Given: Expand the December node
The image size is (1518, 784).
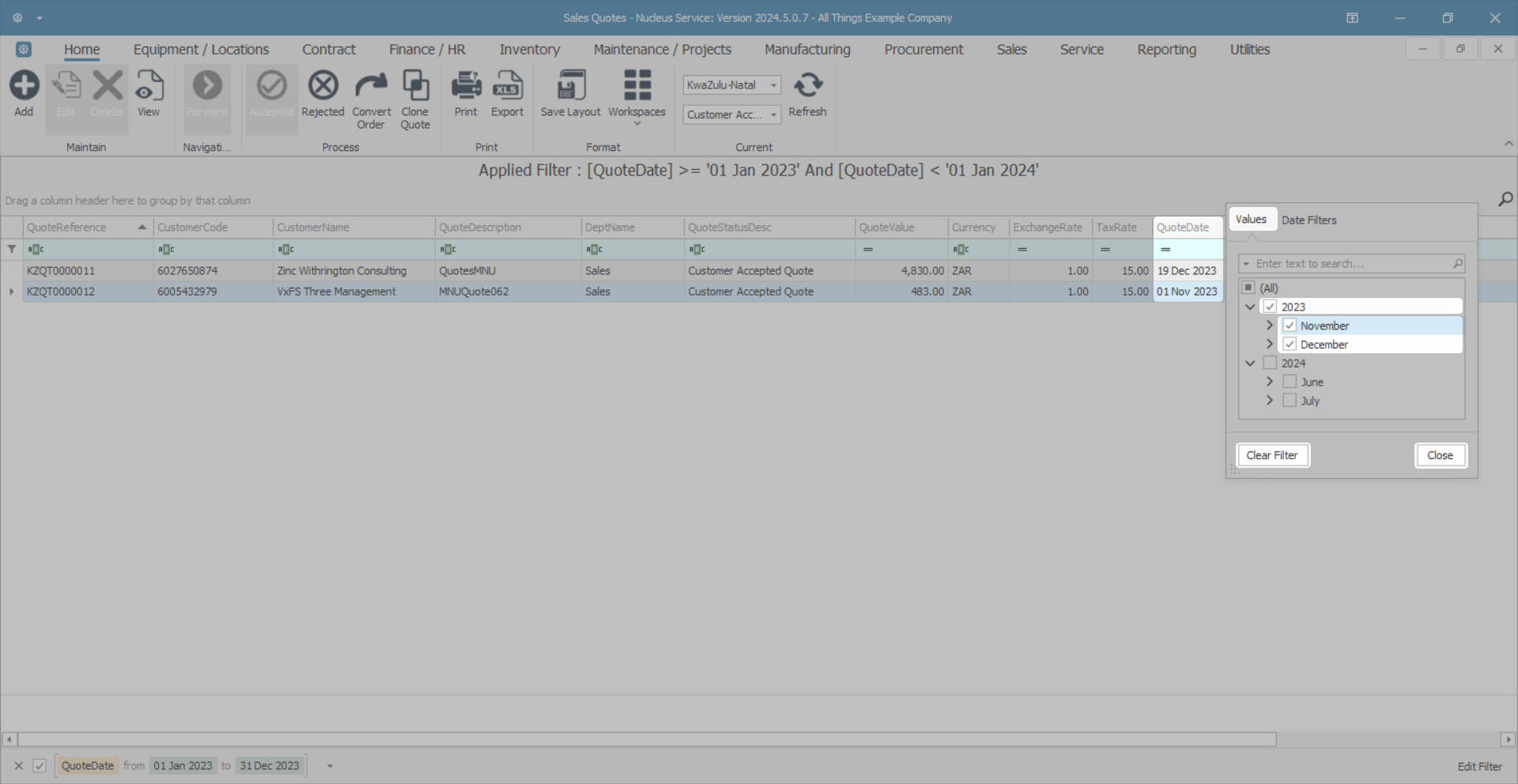Looking at the screenshot, I should 1270,345.
